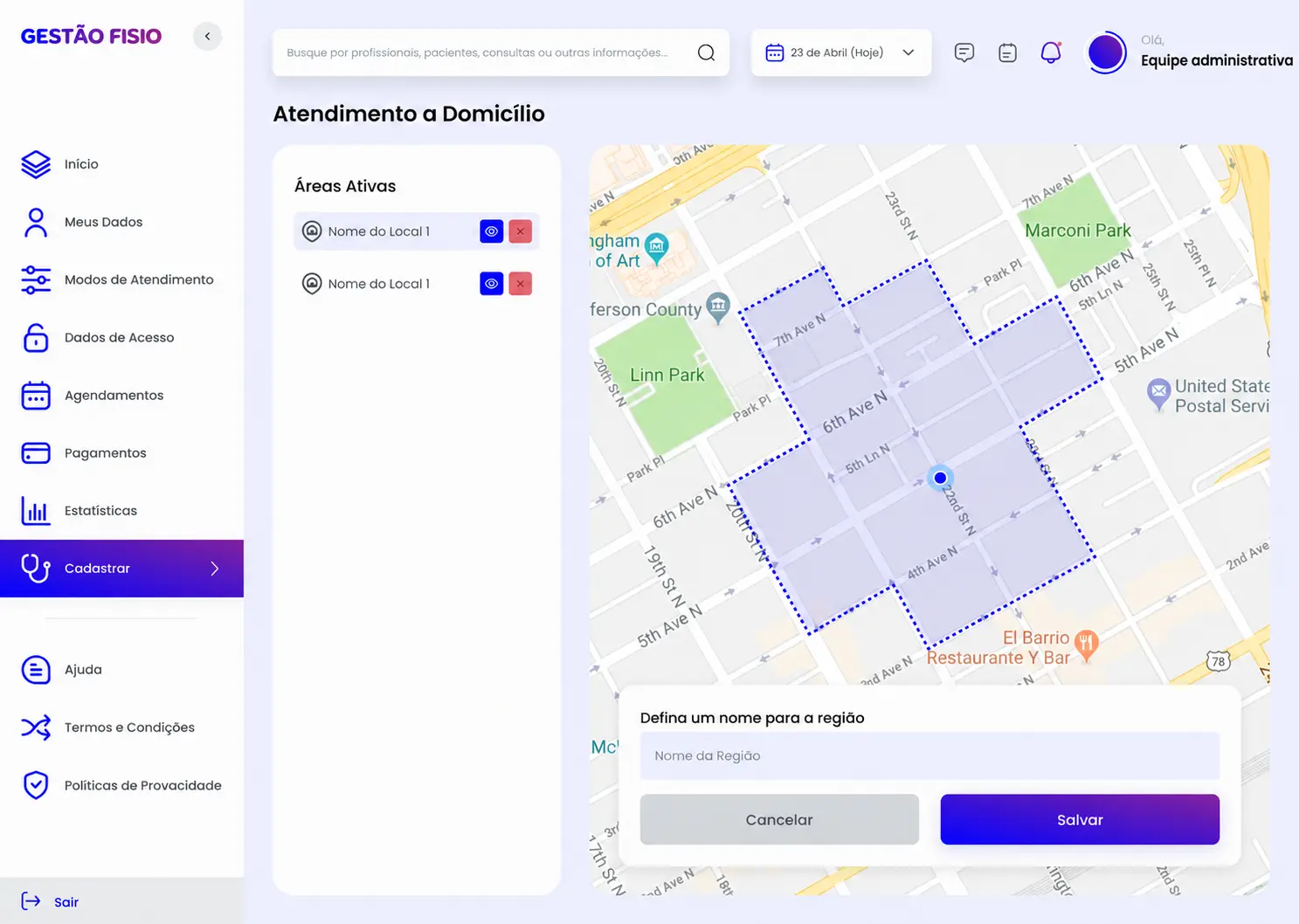Screen dimensions: 1299x924
Task: Open Meus Dados via its person icon
Action: 36,222
